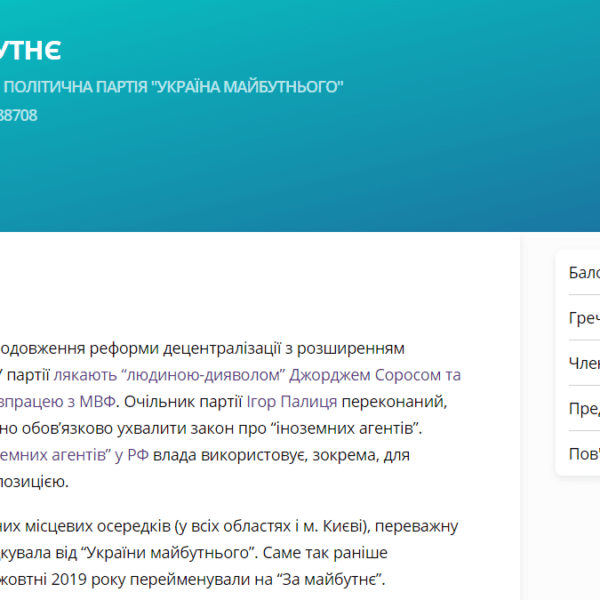Click the phrase 'закон про "іноземних агентів"'
Screen dimensions: 600x600
(x=306, y=428)
